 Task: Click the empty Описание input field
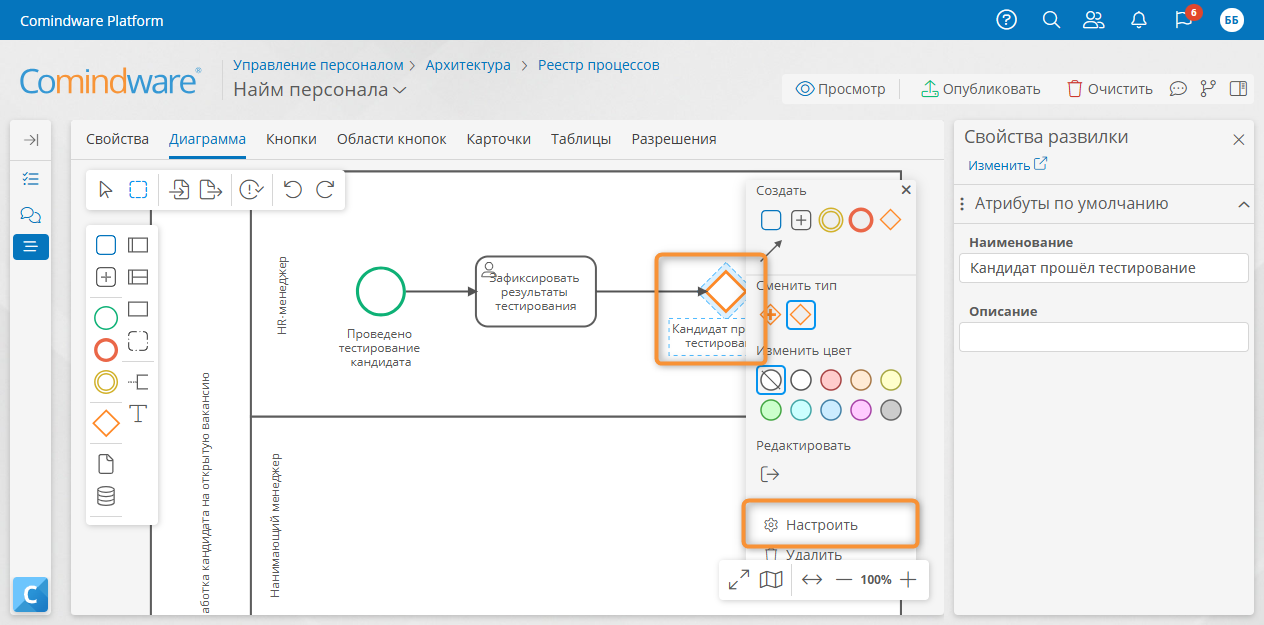pyautogui.click(x=1104, y=337)
